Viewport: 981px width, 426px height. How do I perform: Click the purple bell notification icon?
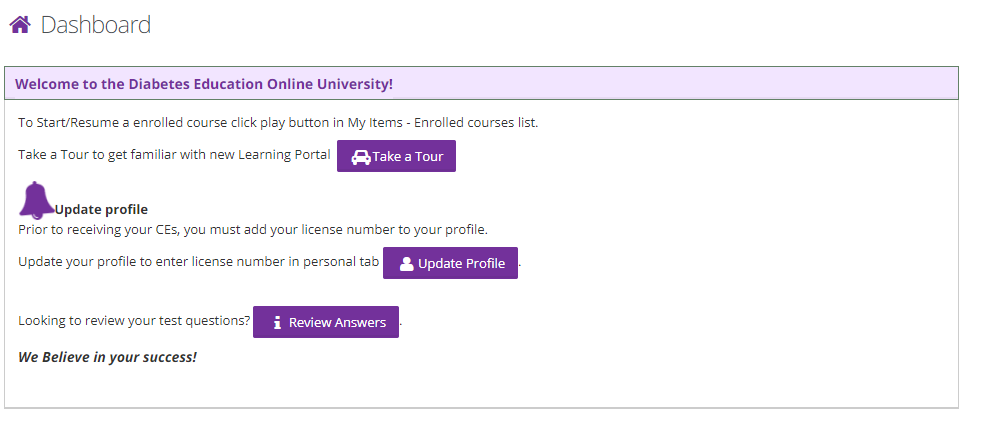pyautogui.click(x=37, y=200)
